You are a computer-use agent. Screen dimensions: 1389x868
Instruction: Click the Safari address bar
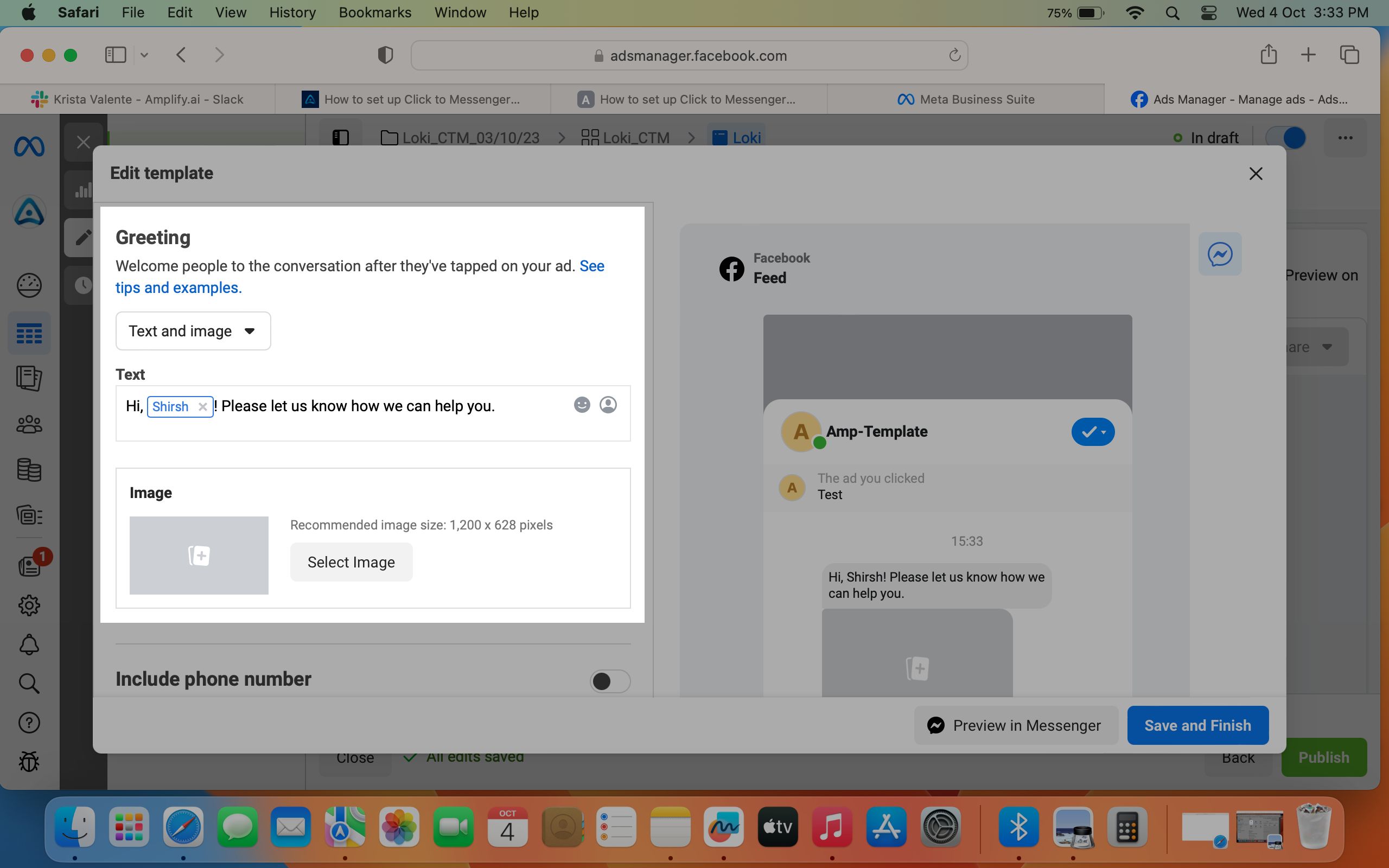click(689, 55)
